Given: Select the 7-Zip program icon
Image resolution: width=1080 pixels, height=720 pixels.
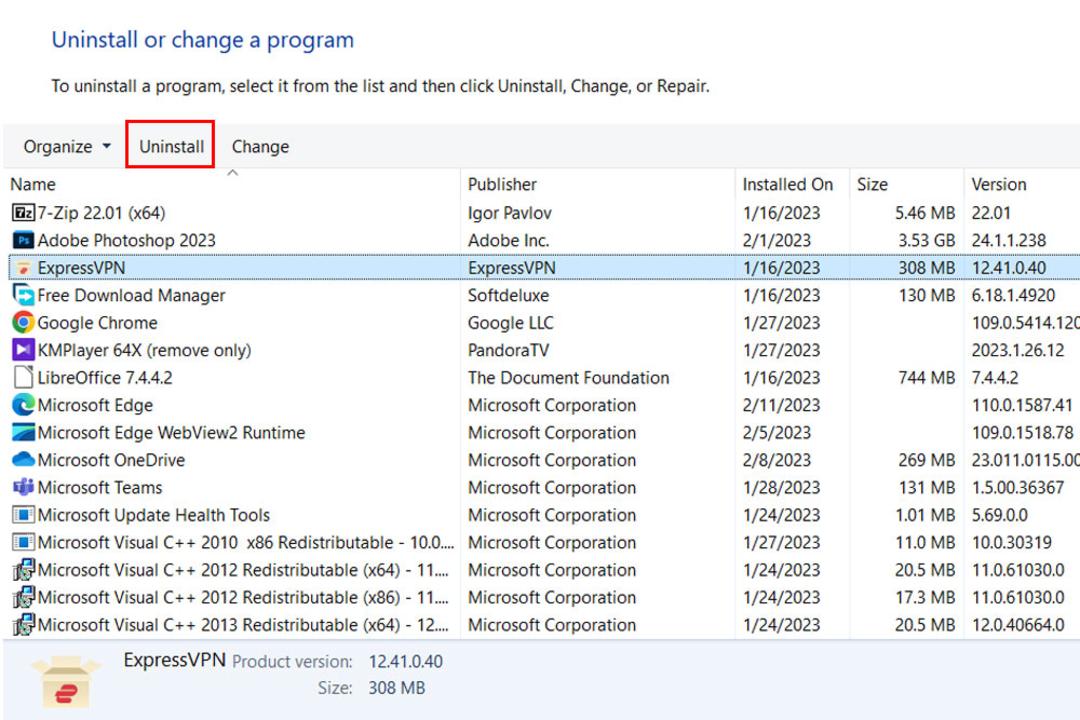Looking at the screenshot, I should click(x=23, y=212).
